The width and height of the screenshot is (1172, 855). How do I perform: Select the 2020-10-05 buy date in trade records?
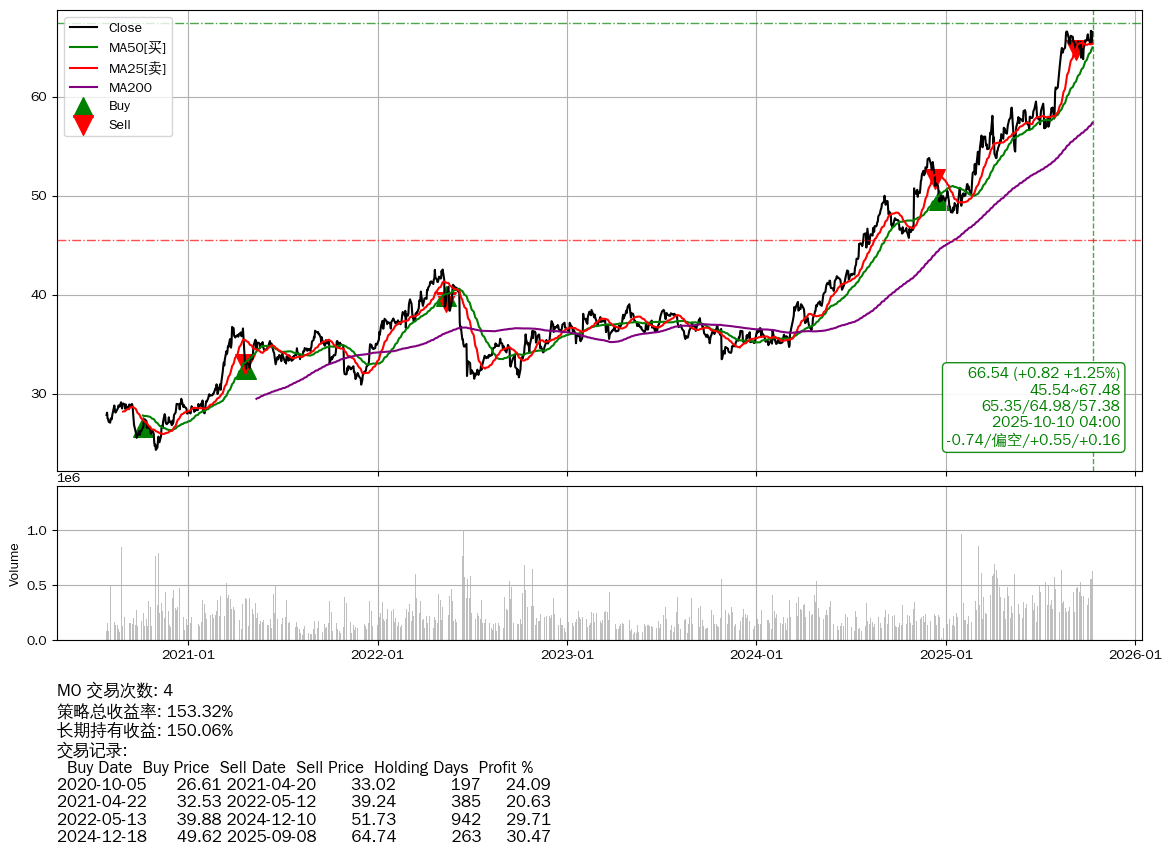point(101,785)
